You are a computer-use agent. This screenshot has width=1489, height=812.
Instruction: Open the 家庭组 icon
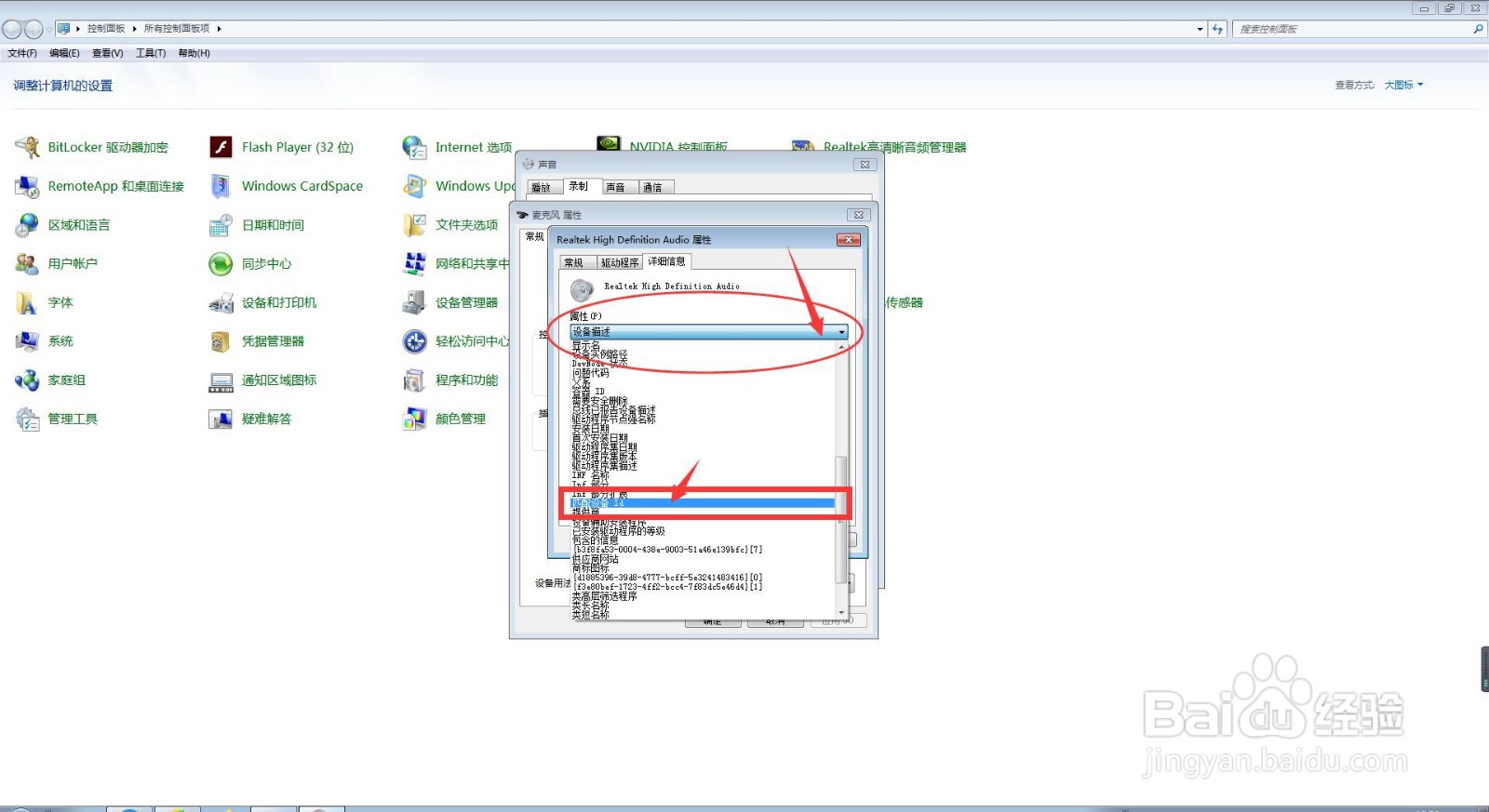coord(27,380)
